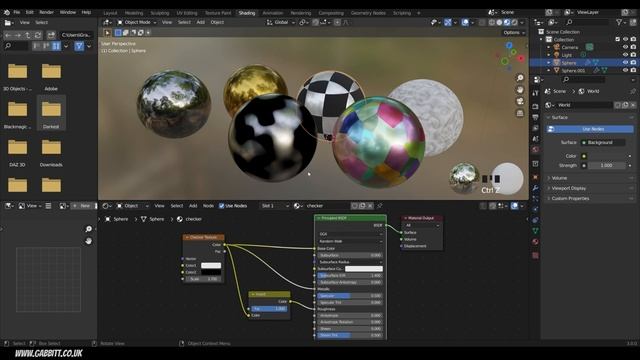Click Background surface shader selector

[603, 142]
